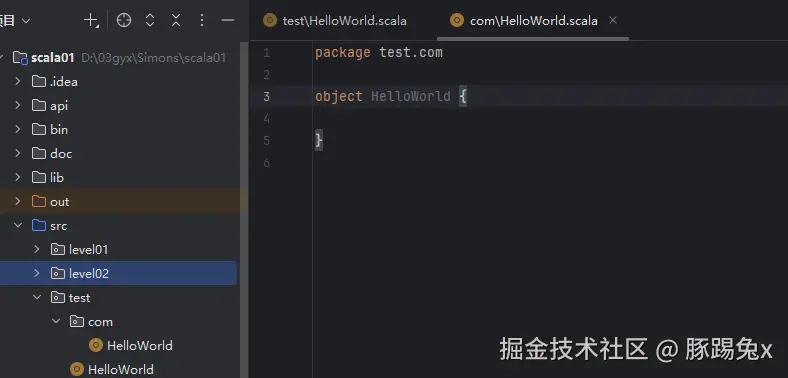Screen dimensions: 788x378
Task: Collapse the test package
Action: (36, 297)
